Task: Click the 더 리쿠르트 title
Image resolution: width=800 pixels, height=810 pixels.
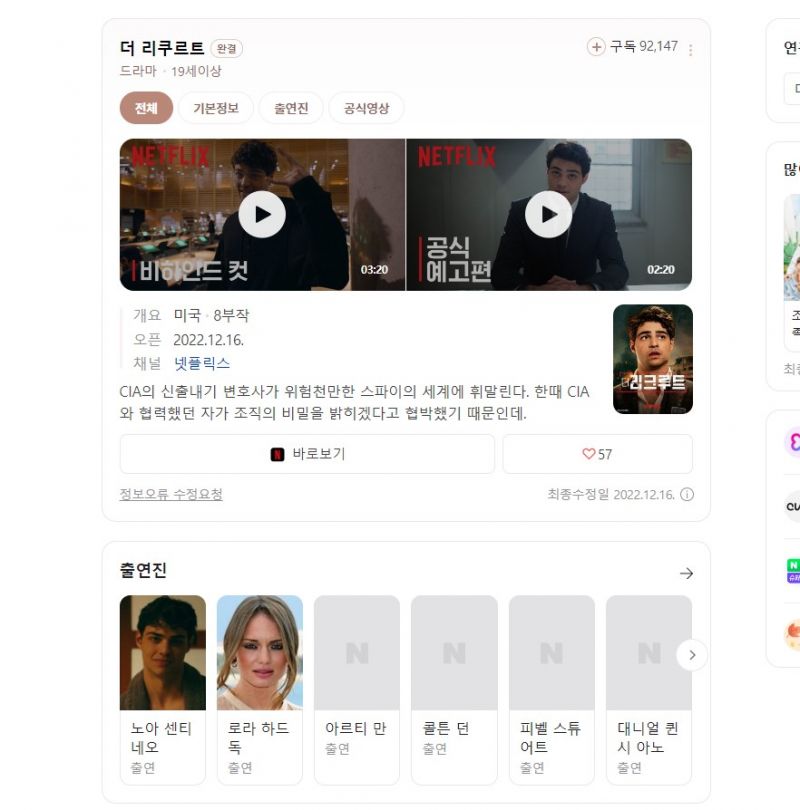Action: coord(162,48)
